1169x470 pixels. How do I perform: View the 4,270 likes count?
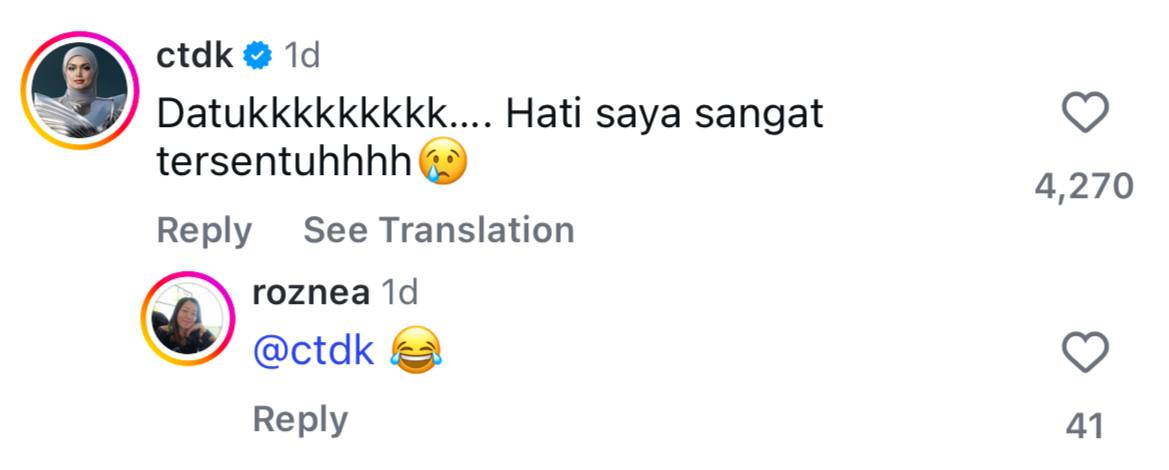pos(1083,185)
